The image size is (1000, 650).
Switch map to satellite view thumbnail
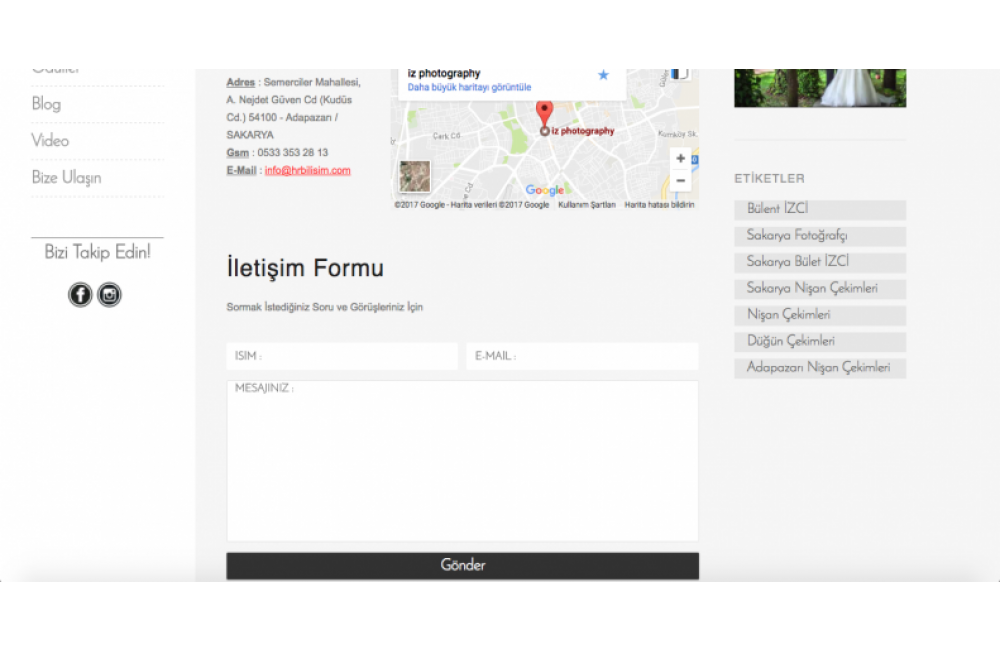414,176
